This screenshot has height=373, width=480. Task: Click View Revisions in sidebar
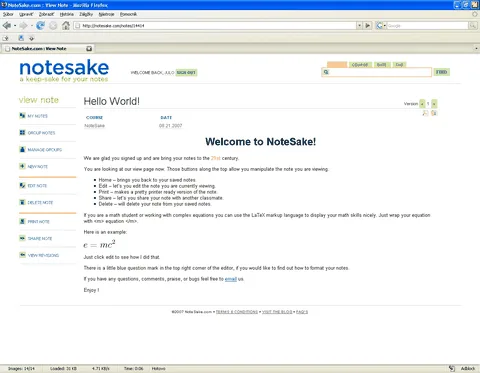(43, 255)
